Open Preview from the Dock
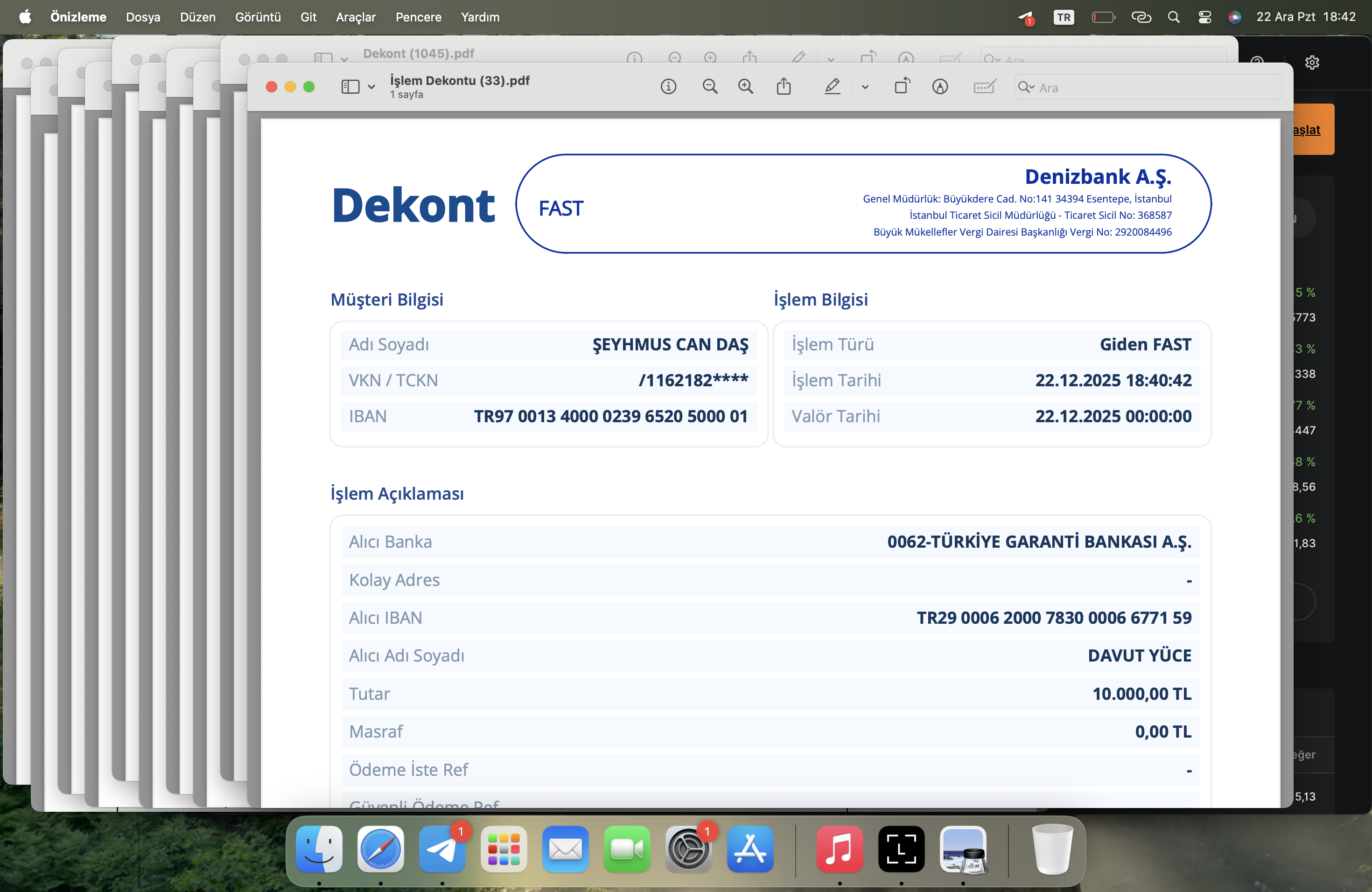The image size is (1372, 892). pos(963,849)
